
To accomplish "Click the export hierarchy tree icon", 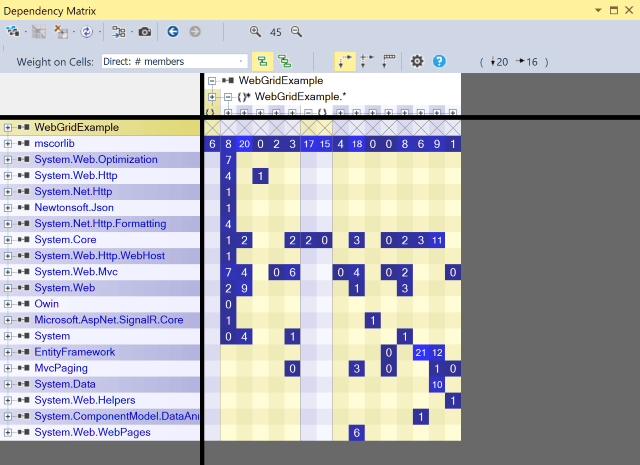I will click(119, 31).
